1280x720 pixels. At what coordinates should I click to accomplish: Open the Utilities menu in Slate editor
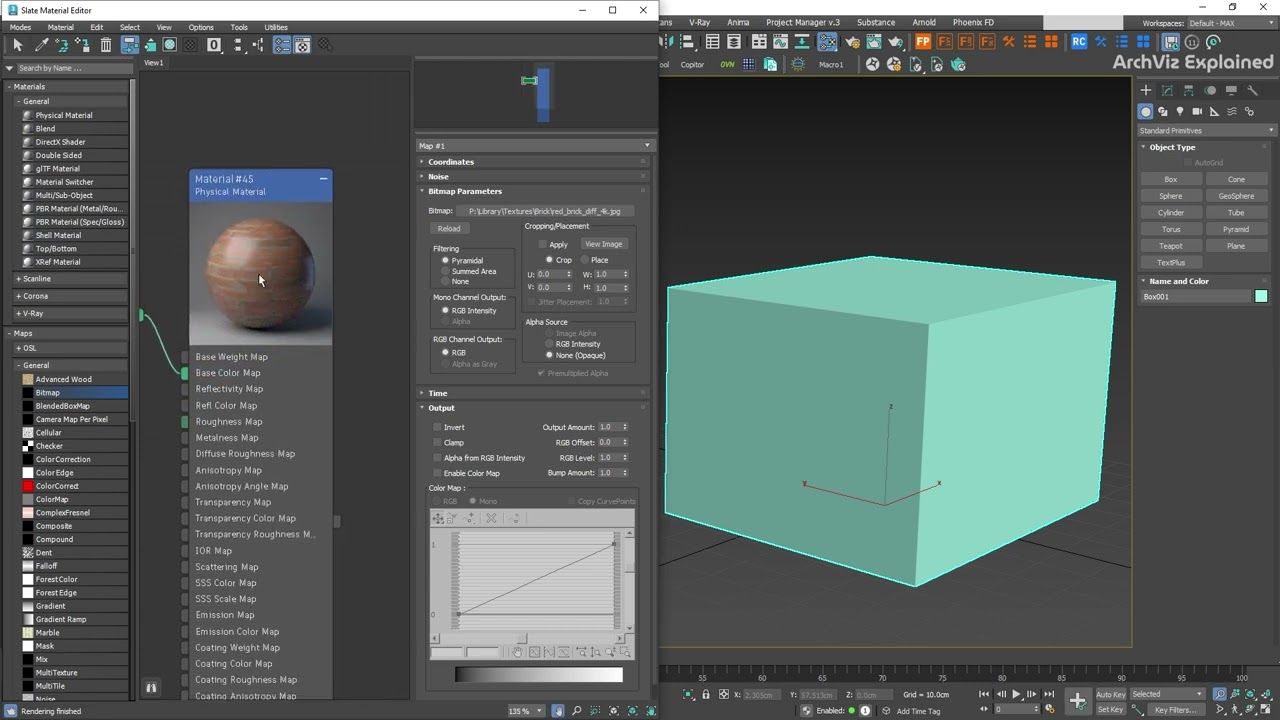pyautogui.click(x=275, y=27)
